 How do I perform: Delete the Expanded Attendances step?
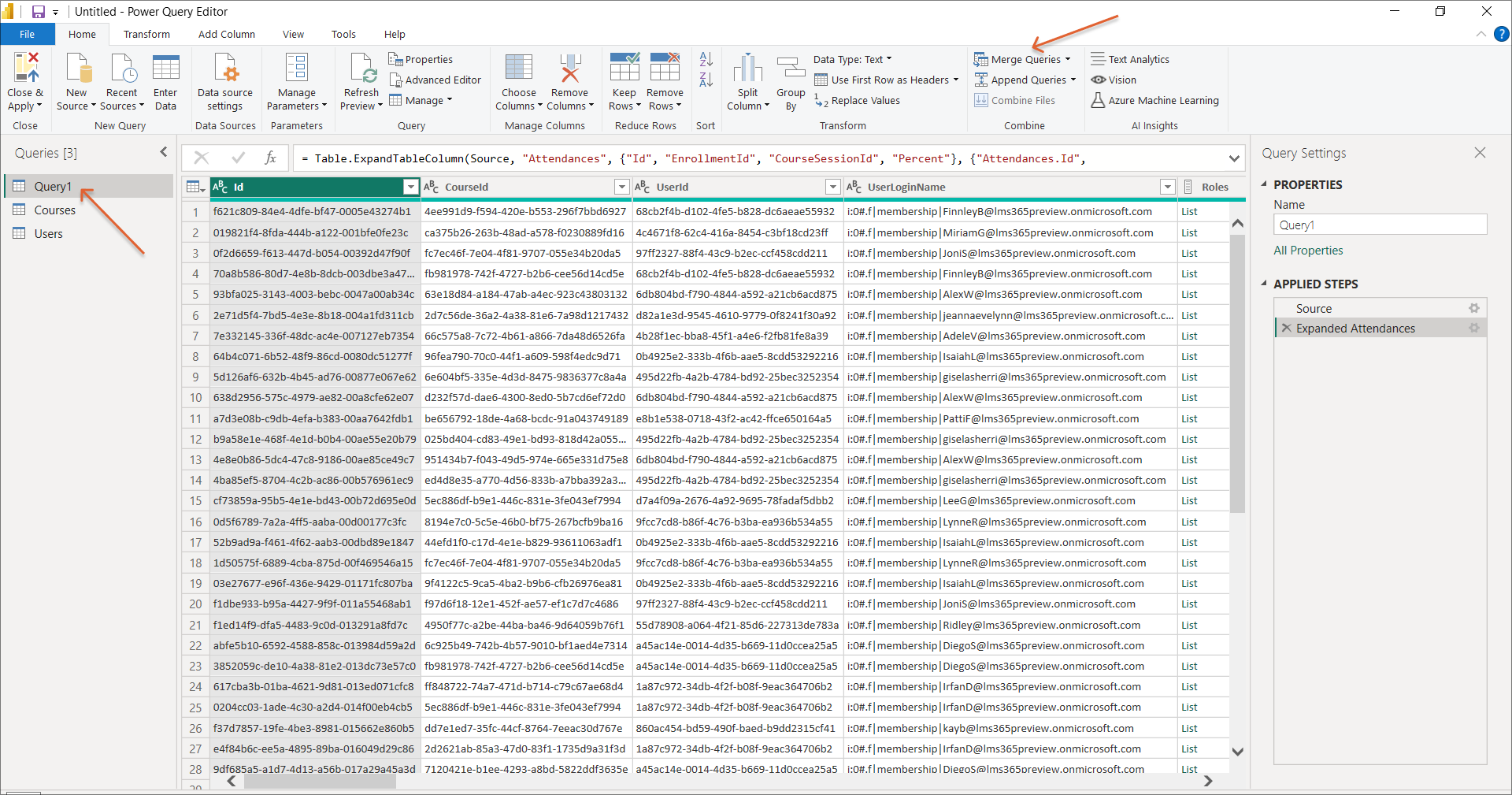[1286, 329]
